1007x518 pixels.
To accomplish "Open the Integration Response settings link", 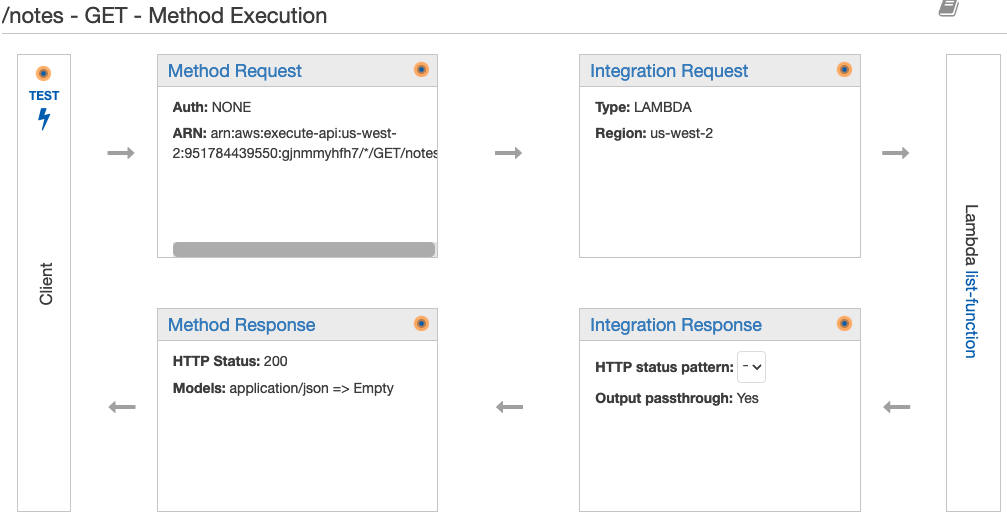I will [x=676, y=325].
